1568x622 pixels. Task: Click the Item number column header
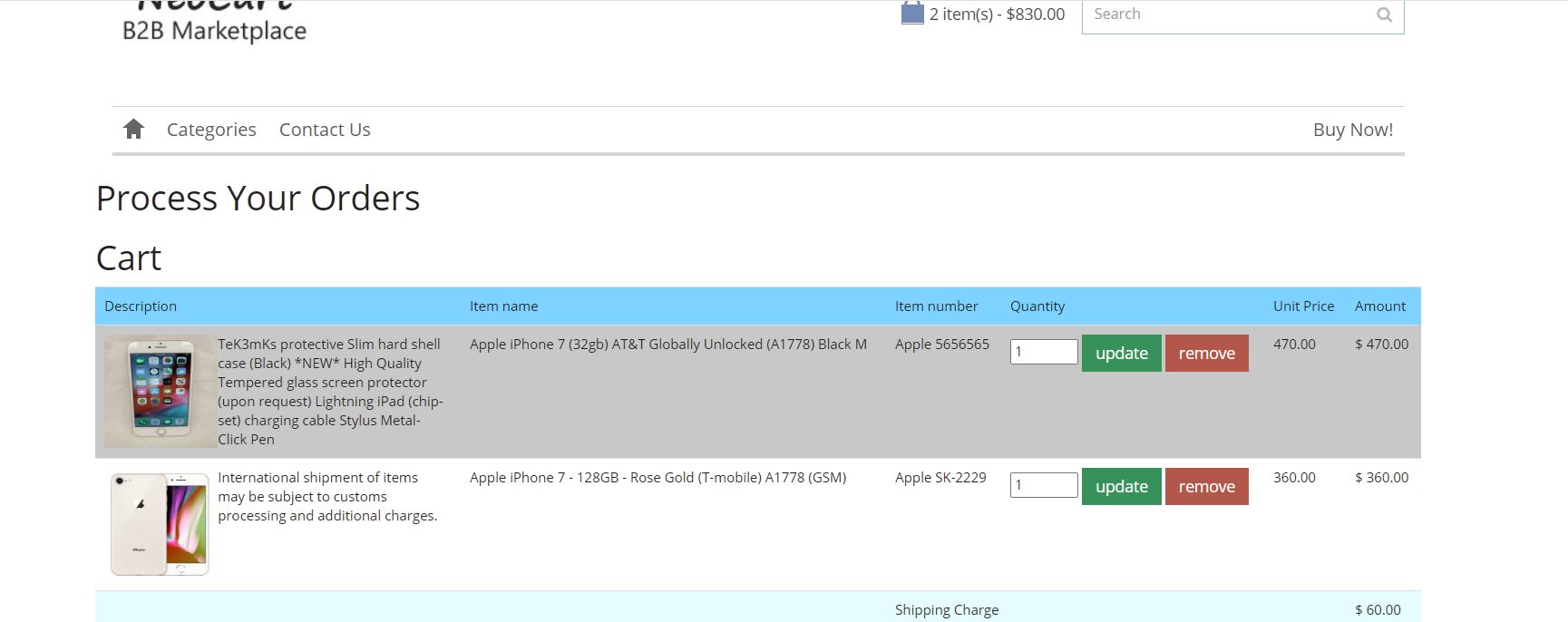click(936, 306)
